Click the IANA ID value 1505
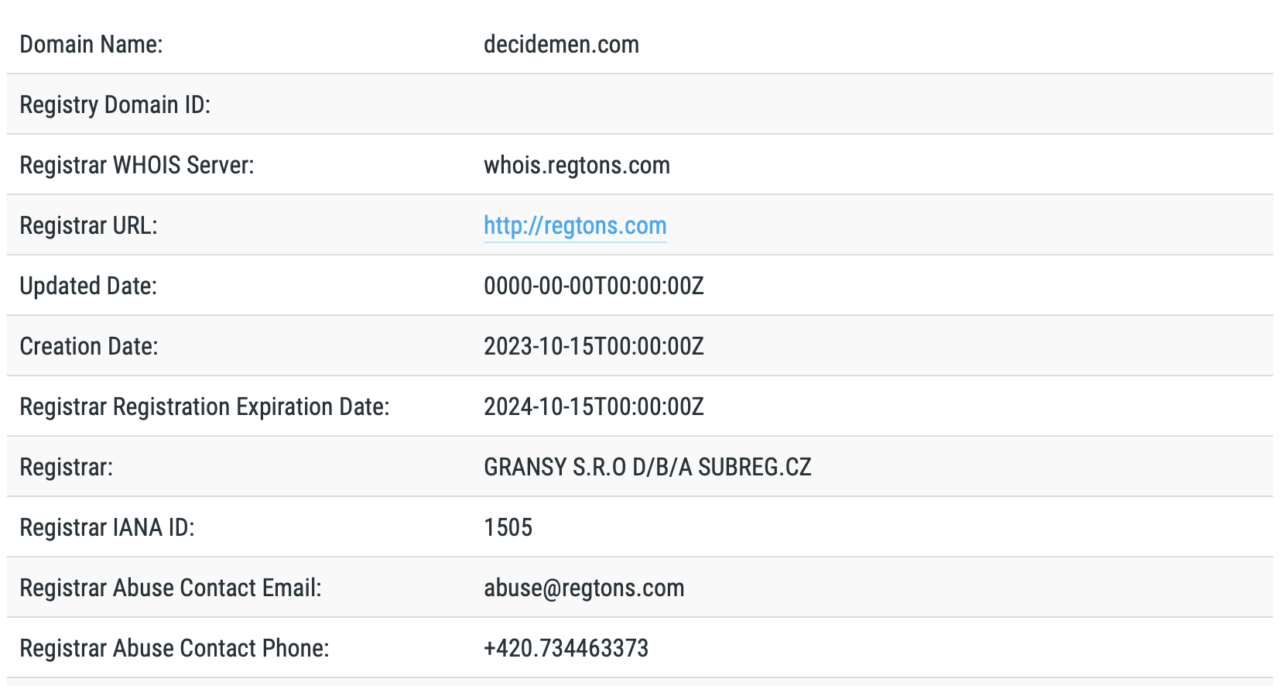This screenshot has width=1280, height=686. 508,527
